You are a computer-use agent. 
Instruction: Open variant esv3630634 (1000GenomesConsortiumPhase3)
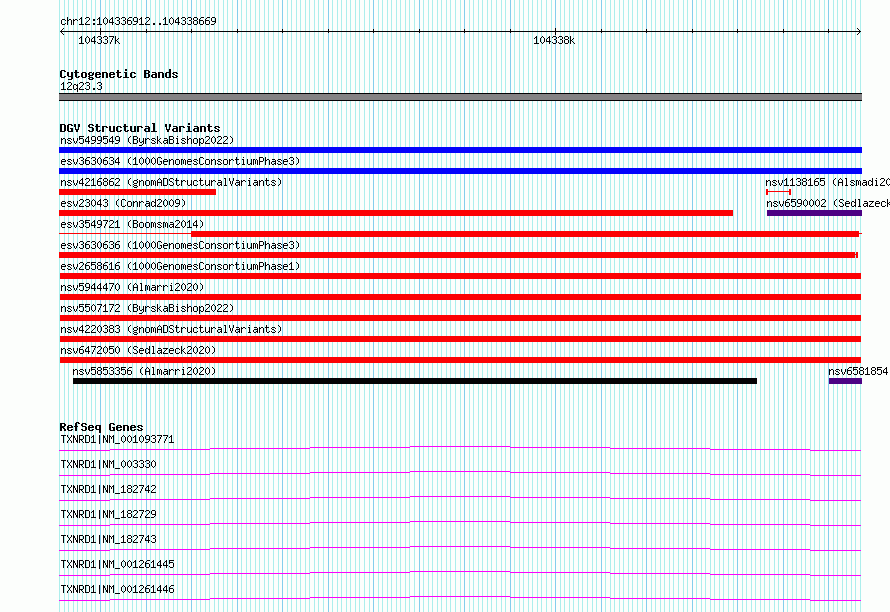180,161
